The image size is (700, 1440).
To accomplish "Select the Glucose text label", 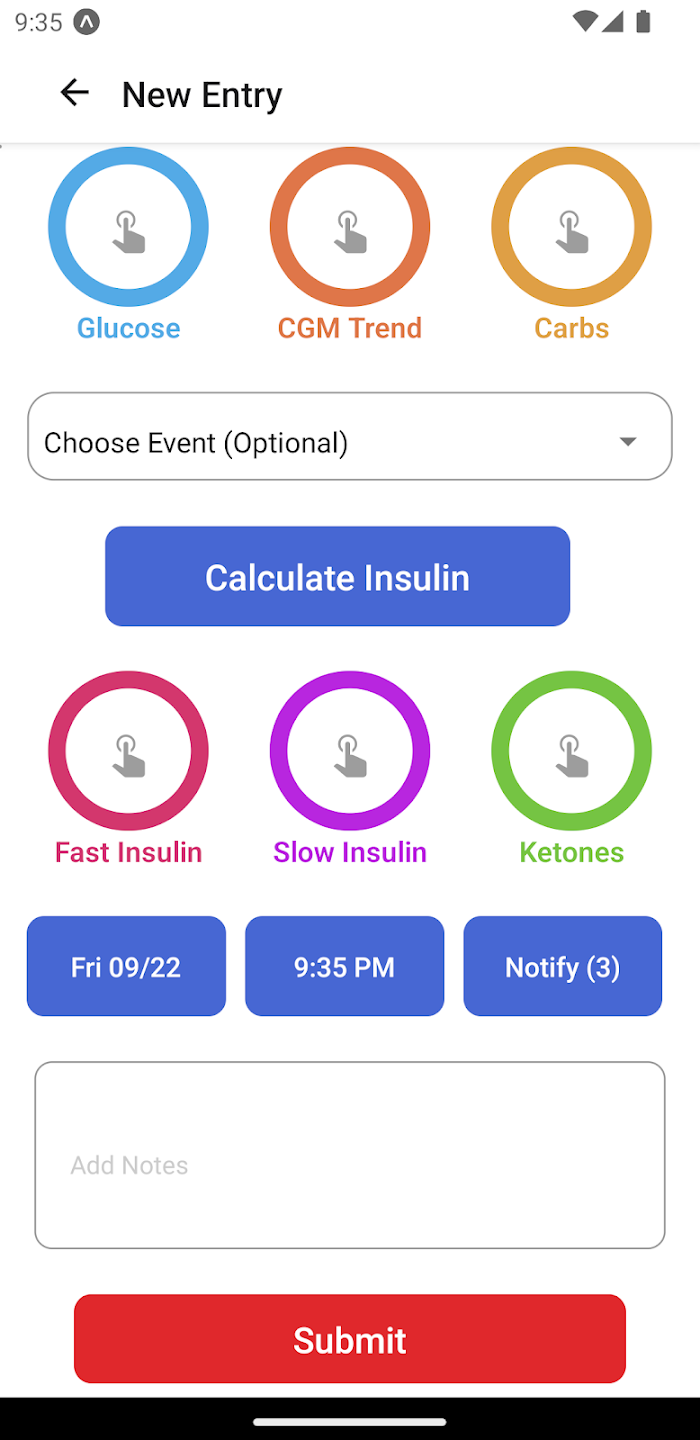I will [129, 328].
